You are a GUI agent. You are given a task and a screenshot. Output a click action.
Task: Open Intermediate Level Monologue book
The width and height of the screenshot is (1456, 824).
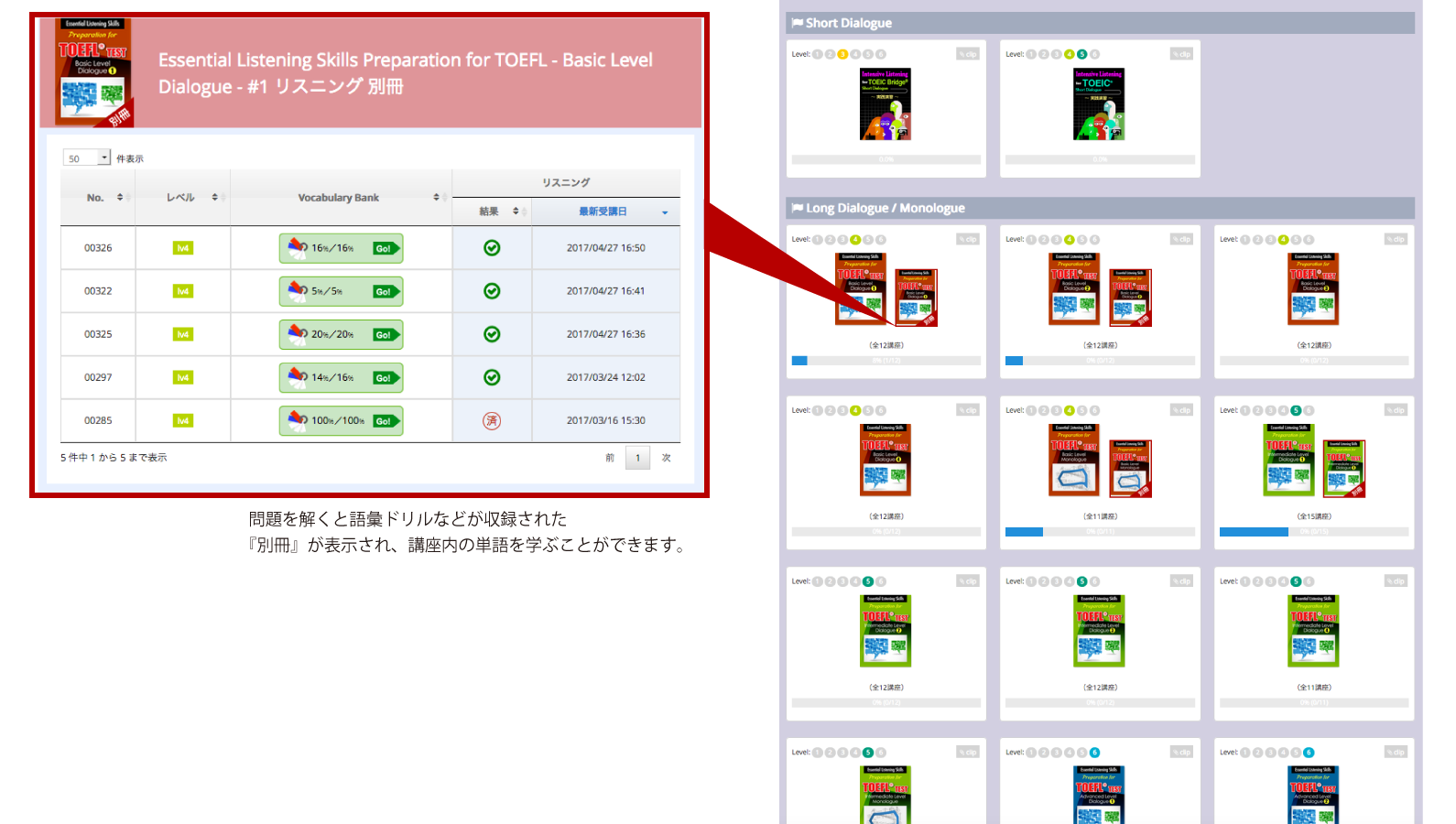click(886, 795)
